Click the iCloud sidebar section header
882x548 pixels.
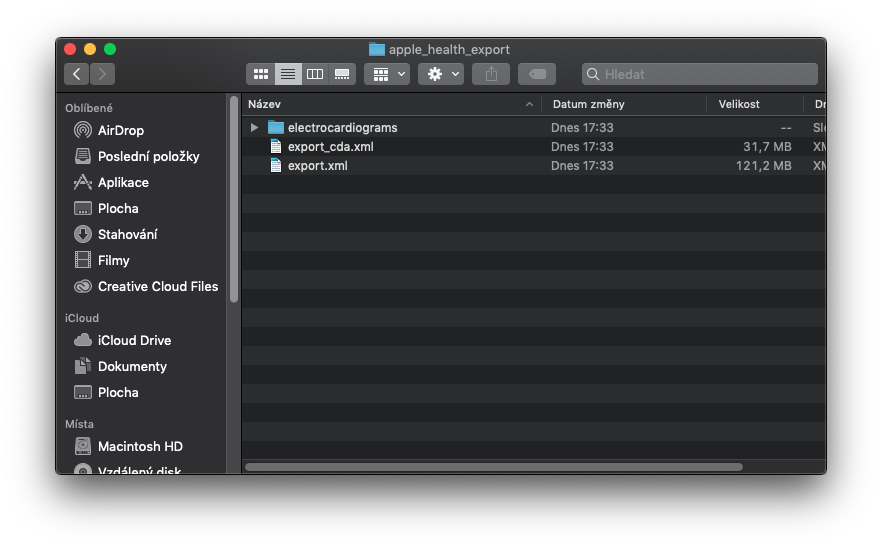82,318
